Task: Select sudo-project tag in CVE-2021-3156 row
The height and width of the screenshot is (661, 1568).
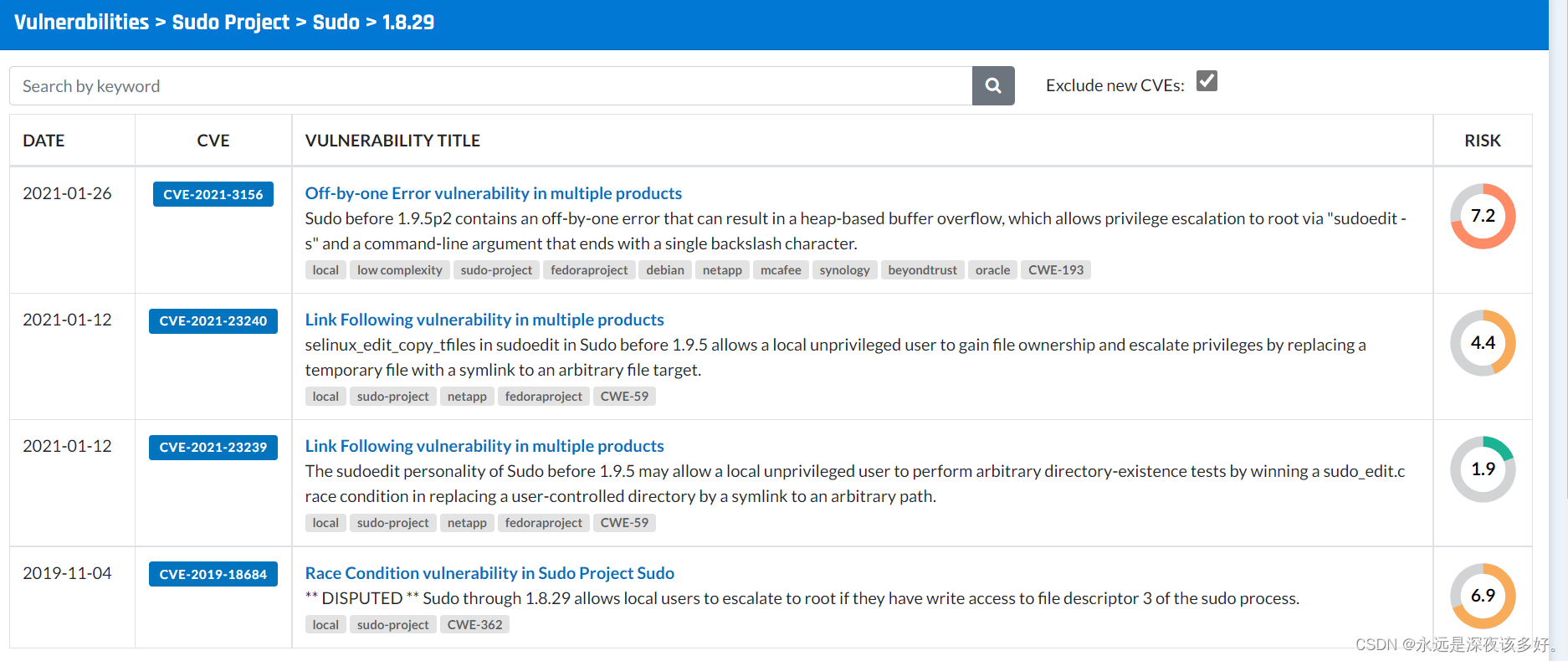Action: (x=496, y=269)
